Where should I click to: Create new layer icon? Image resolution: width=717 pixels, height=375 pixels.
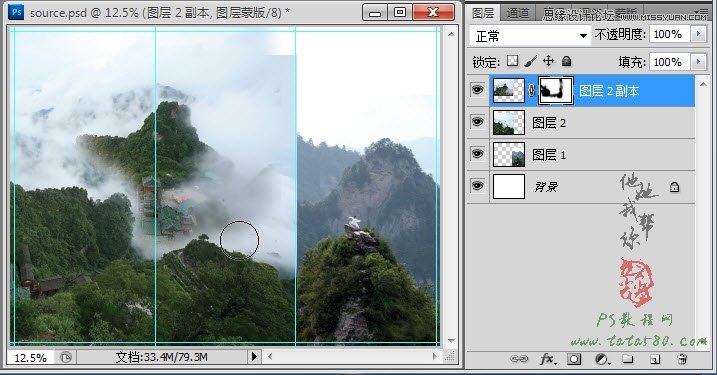tap(655, 359)
